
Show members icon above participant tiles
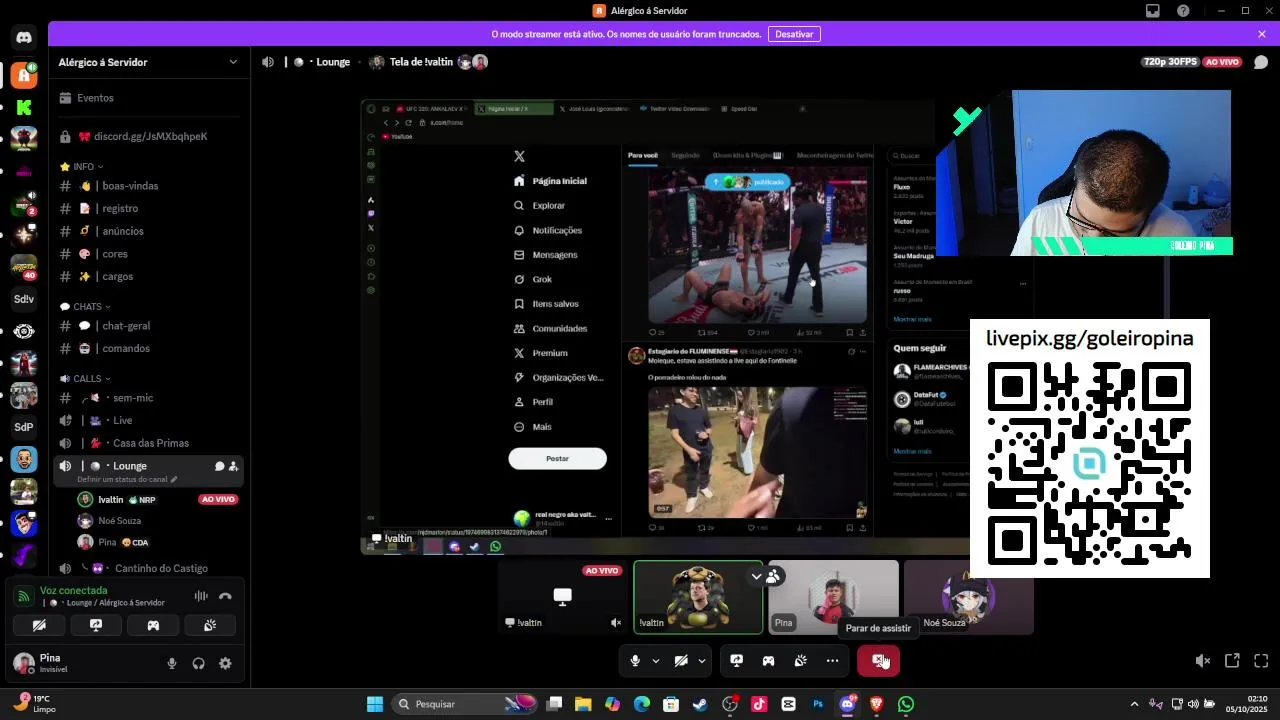click(x=773, y=576)
